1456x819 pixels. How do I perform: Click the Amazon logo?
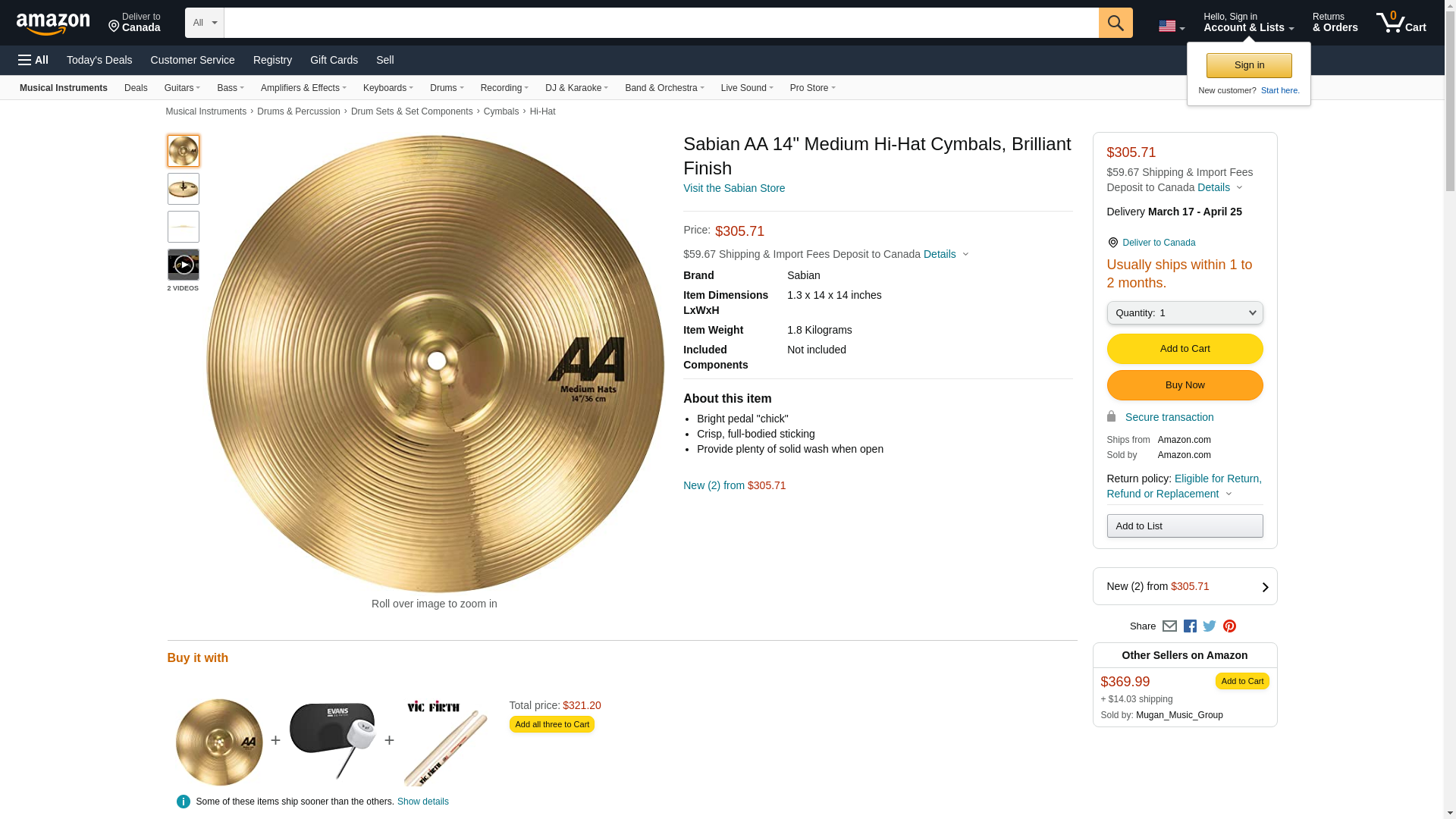pos(53,24)
